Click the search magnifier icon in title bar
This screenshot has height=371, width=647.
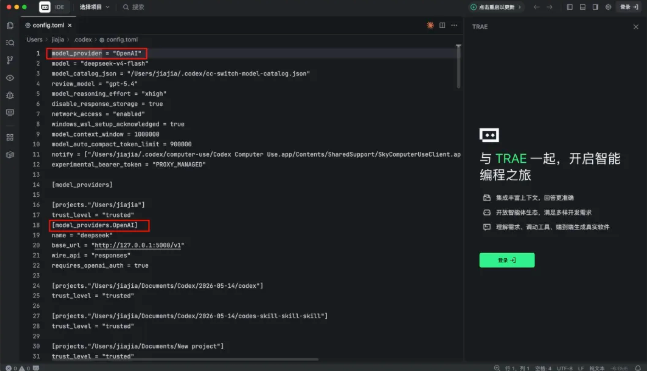click(126, 7)
